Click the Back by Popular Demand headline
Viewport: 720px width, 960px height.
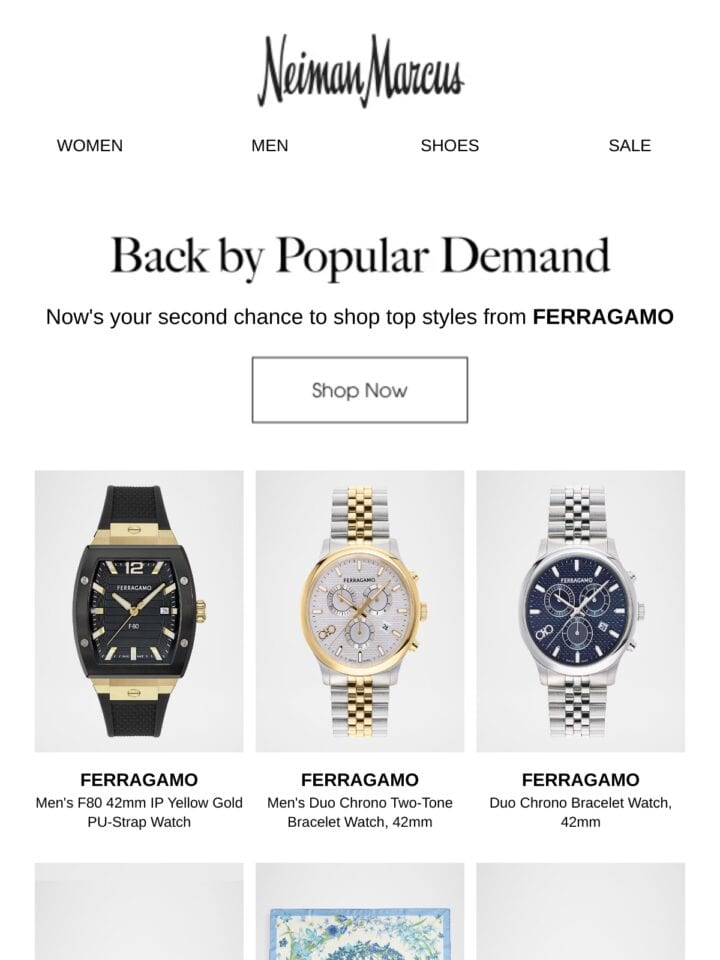pos(360,256)
